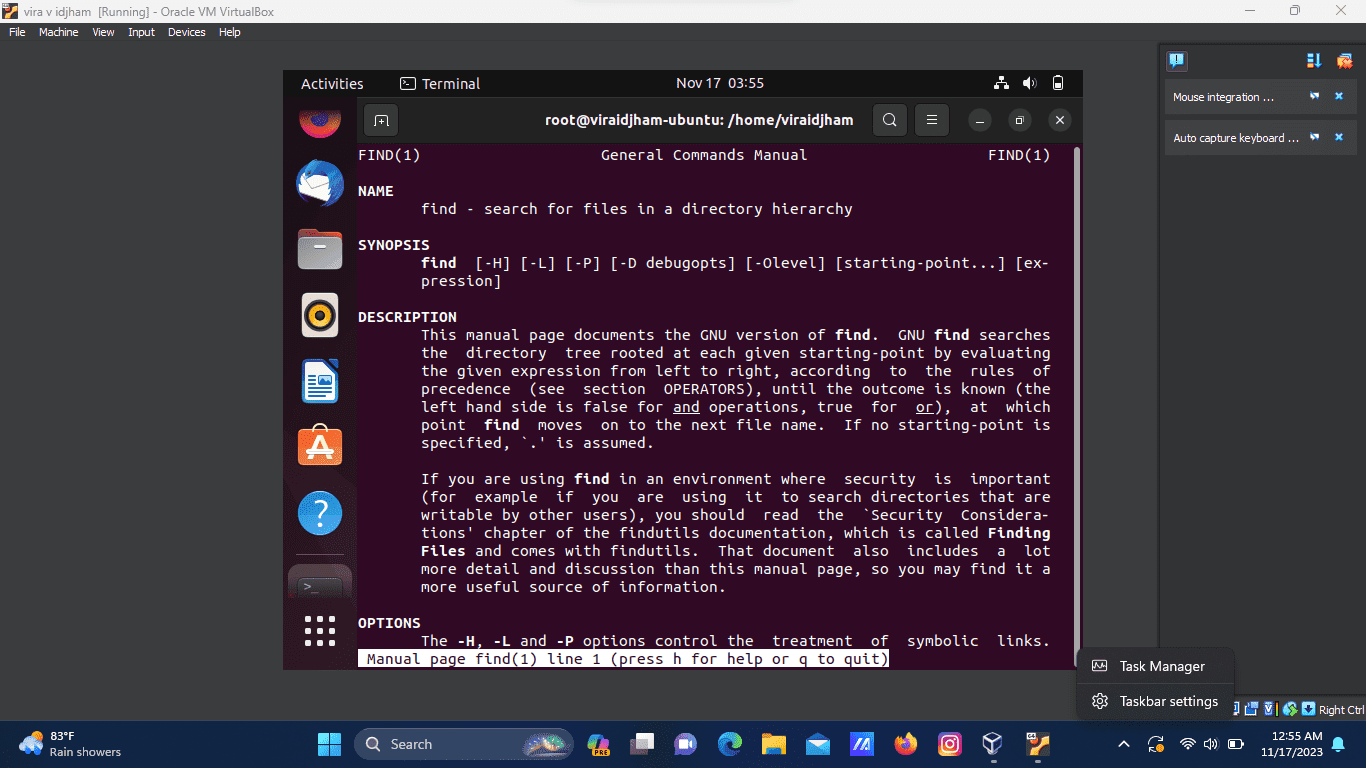Click Ubuntu volume icon in top bar

point(1029,83)
